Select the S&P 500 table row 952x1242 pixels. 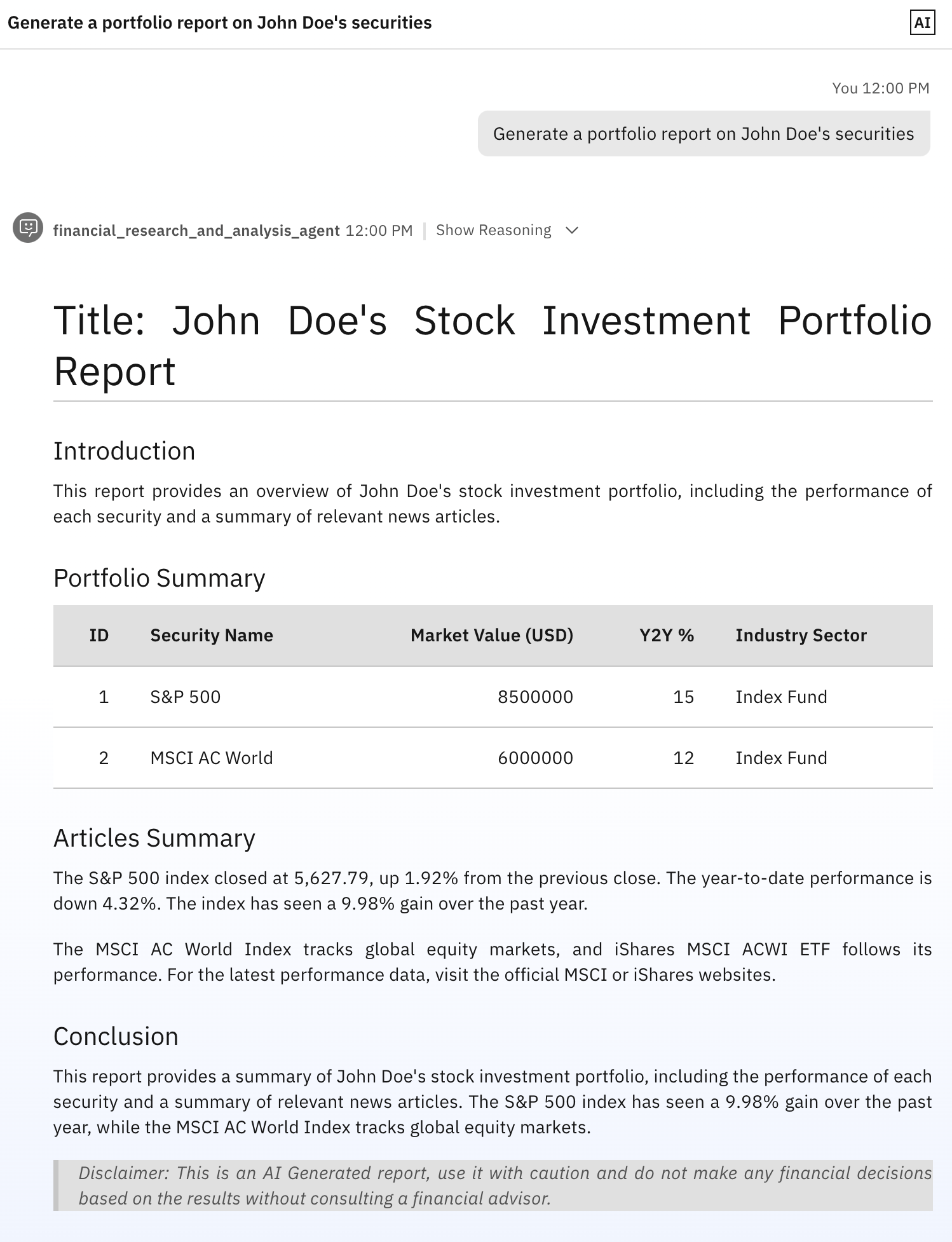coord(493,697)
